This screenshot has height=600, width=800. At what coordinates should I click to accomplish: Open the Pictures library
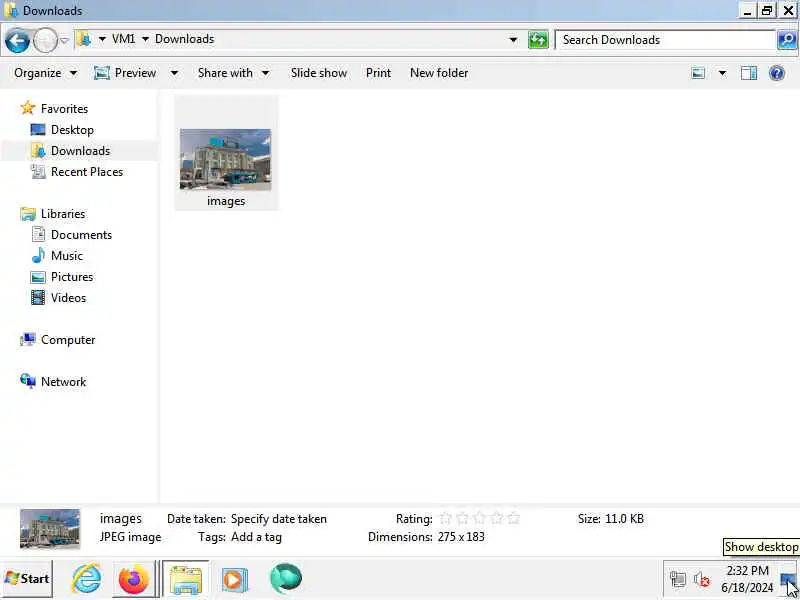coord(72,277)
